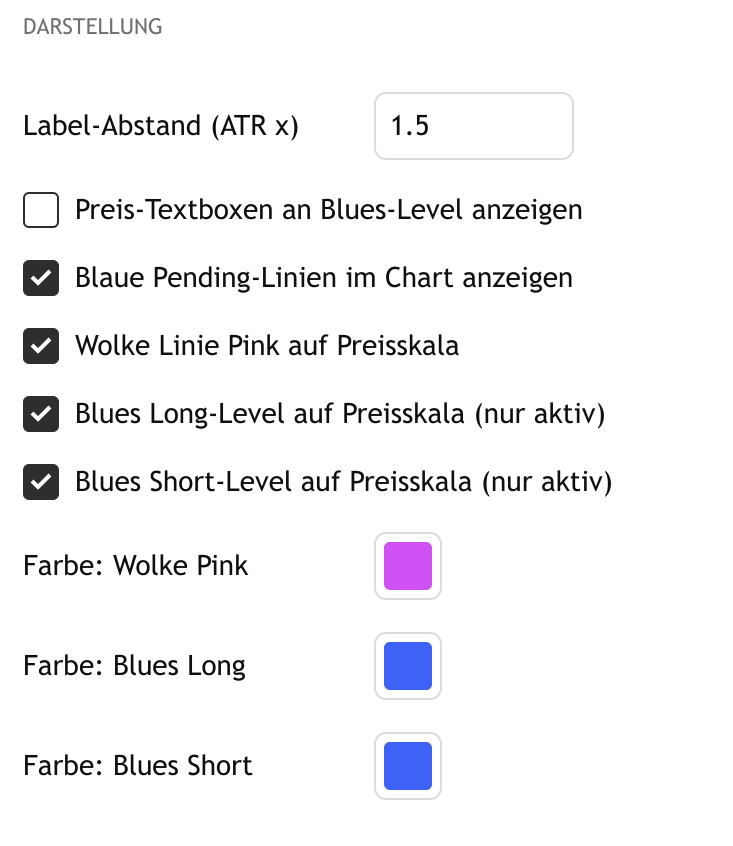The width and height of the screenshot is (733, 846).
Task: Toggle the Wolke Linie Pink checkbox
Action: pyautogui.click(x=41, y=346)
